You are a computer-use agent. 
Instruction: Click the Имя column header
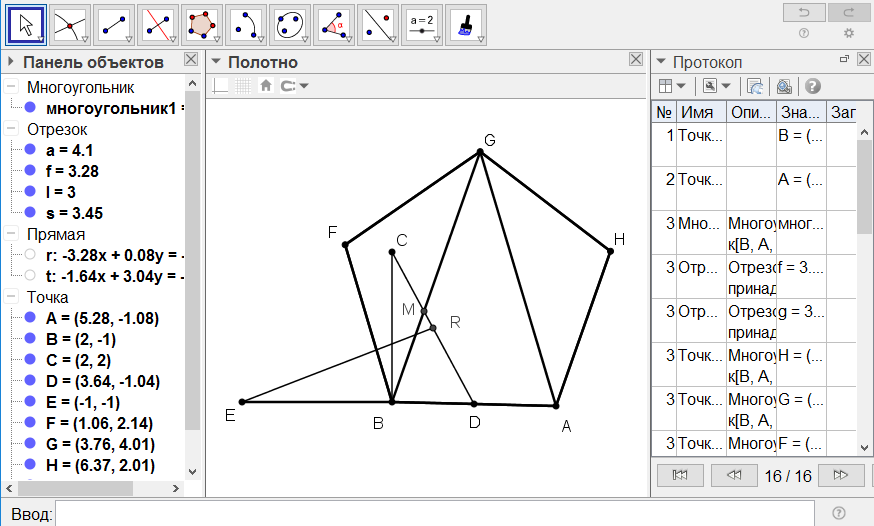701,113
